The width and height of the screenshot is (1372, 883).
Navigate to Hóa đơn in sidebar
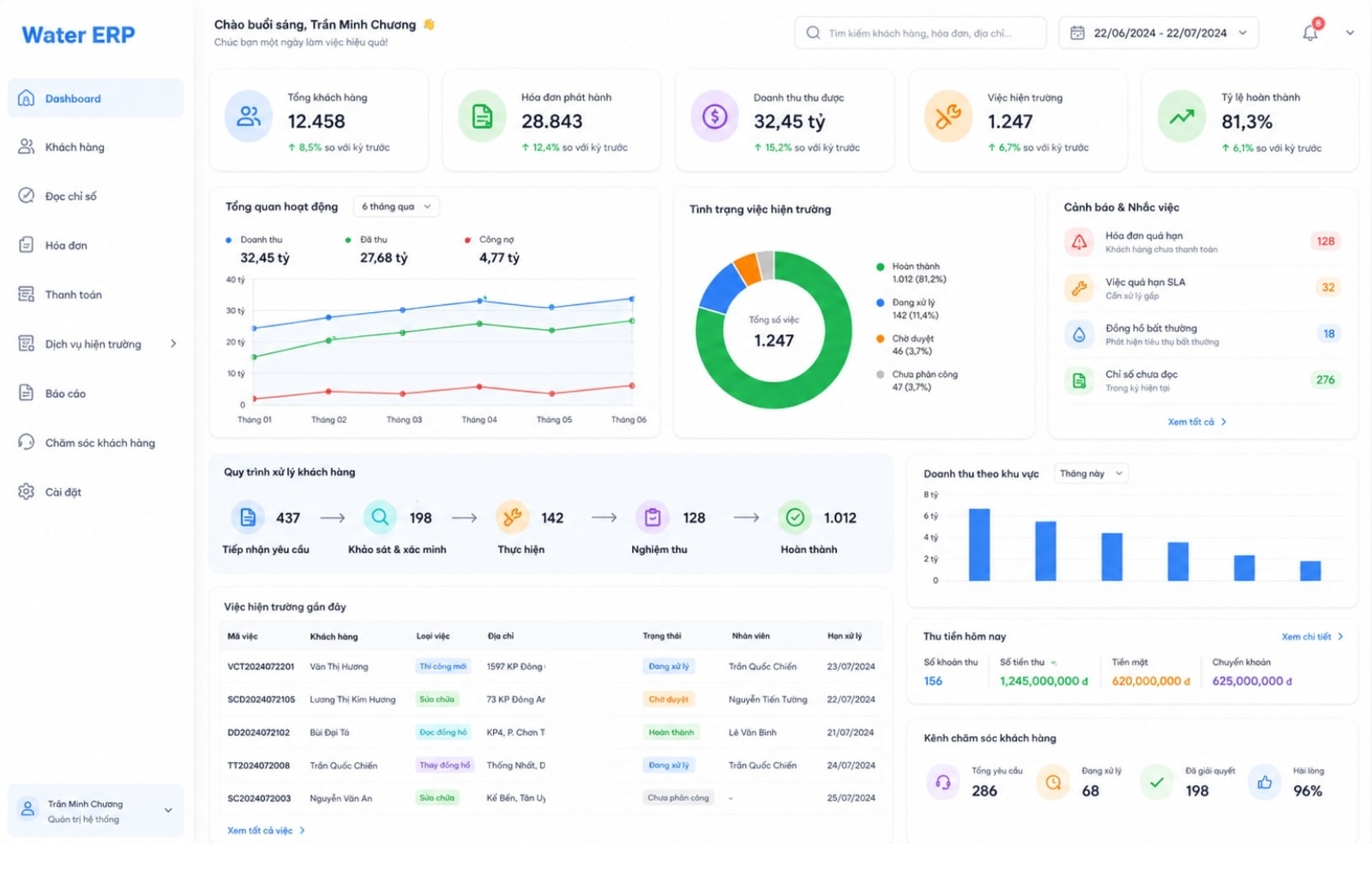pyautogui.click(x=96, y=245)
